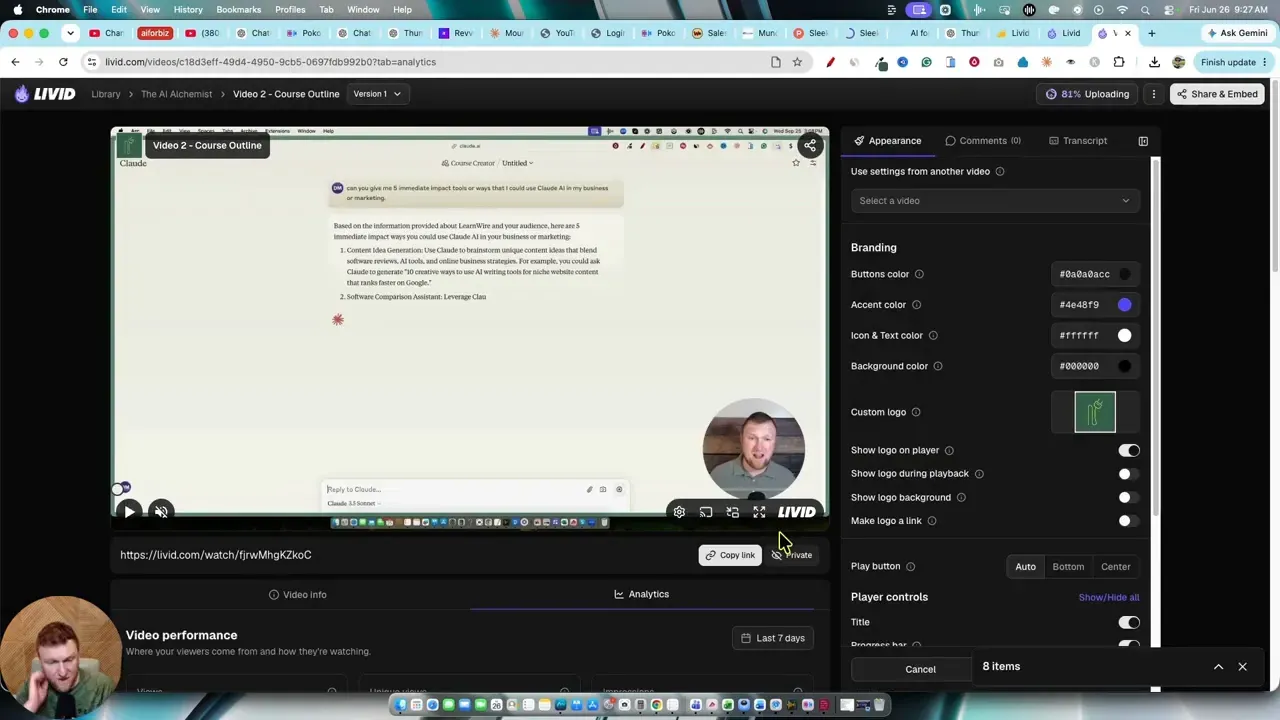Click the Share & Embed button
1280x720 pixels.
1217,94
